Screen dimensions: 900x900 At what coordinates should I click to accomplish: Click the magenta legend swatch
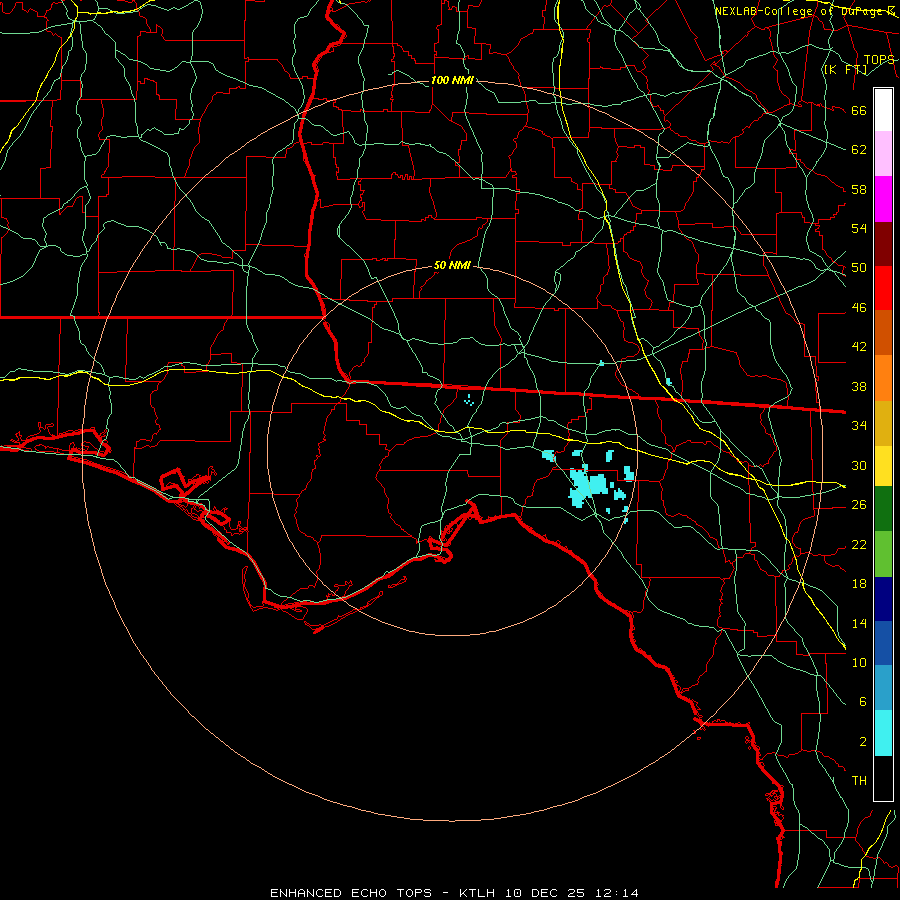coord(883,199)
